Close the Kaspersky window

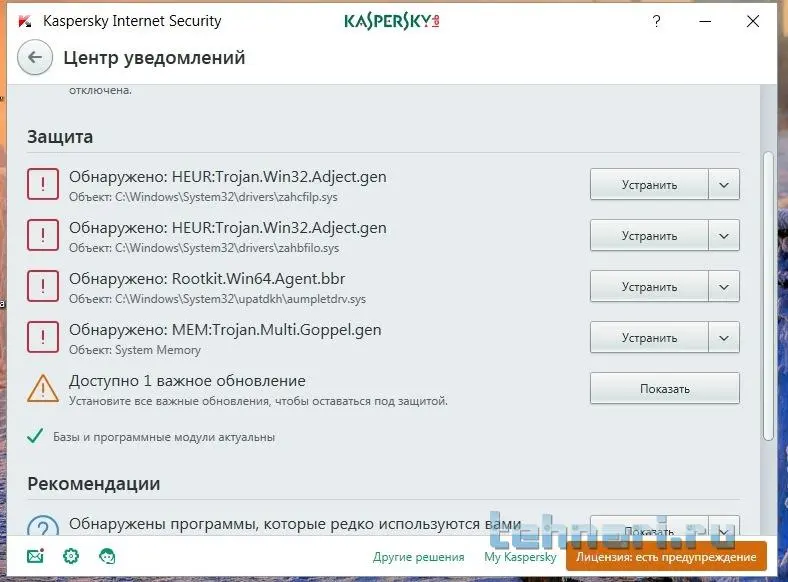pyautogui.click(x=753, y=21)
